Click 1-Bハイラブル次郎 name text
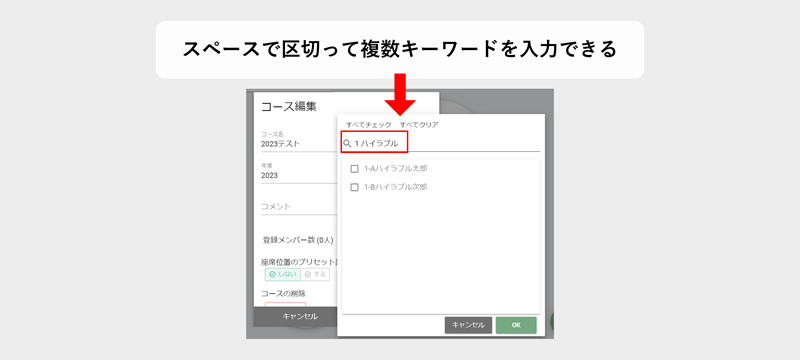Viewport: 800px width, 360px height. point(396,187)
